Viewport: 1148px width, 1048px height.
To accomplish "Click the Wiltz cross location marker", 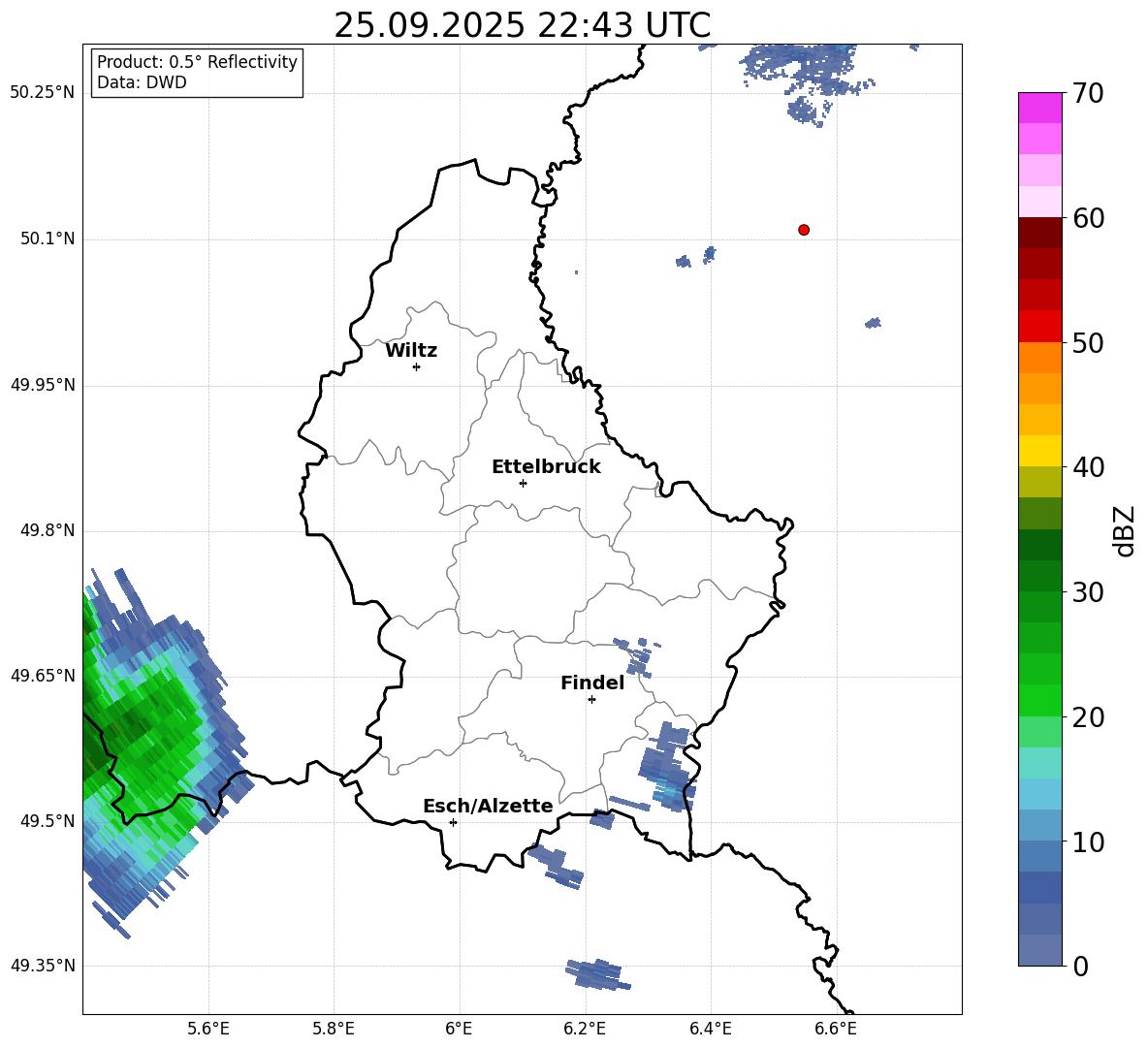I will tap(417, 367).
